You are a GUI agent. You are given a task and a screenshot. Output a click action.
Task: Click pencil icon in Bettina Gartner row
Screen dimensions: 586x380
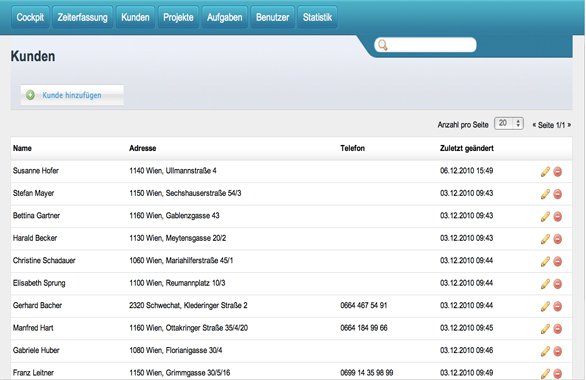[x=545, y=216]
